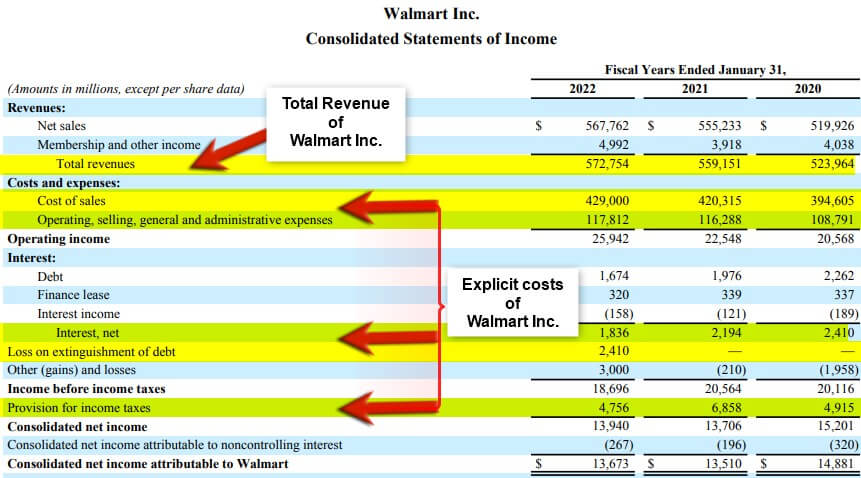
Task: Select Walmart net income value 13,673
Action: pyautogui.click(x=610, y=464)
